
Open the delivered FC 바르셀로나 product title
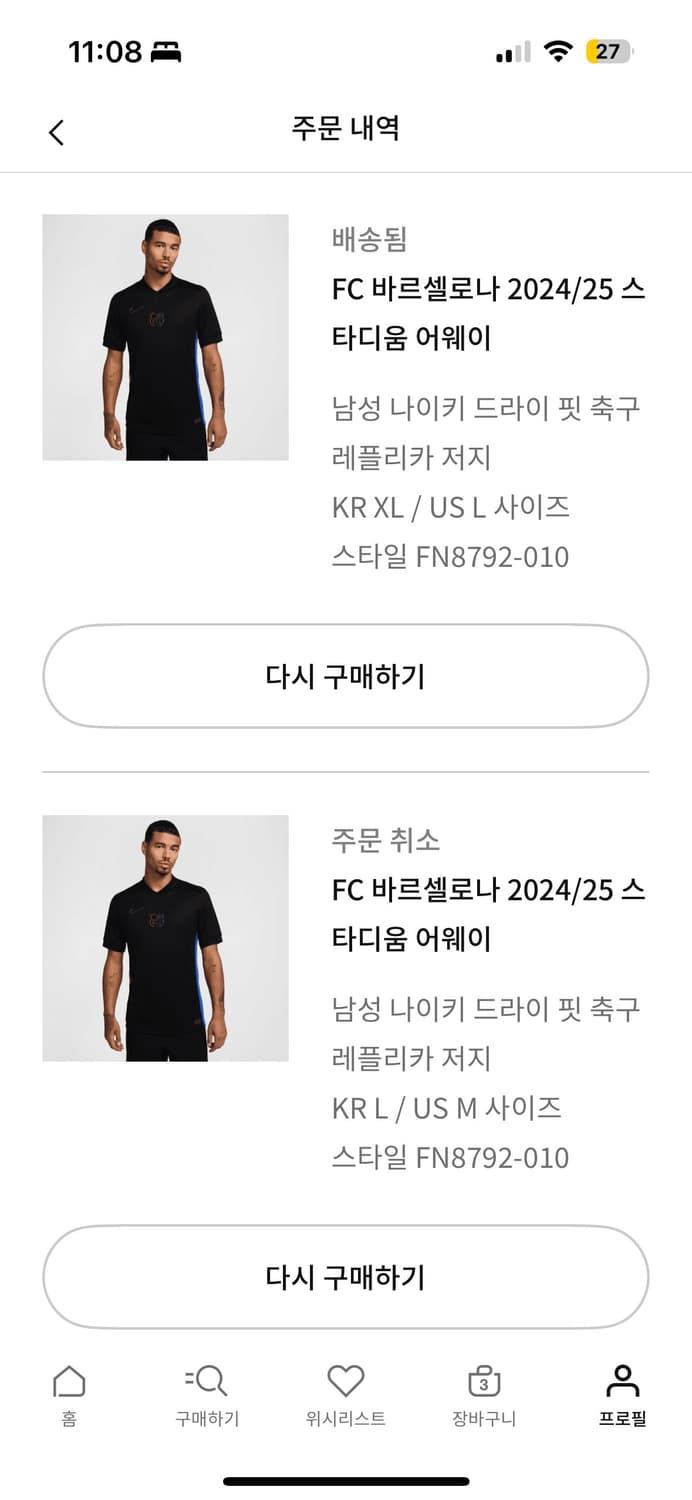coord(488,310)
